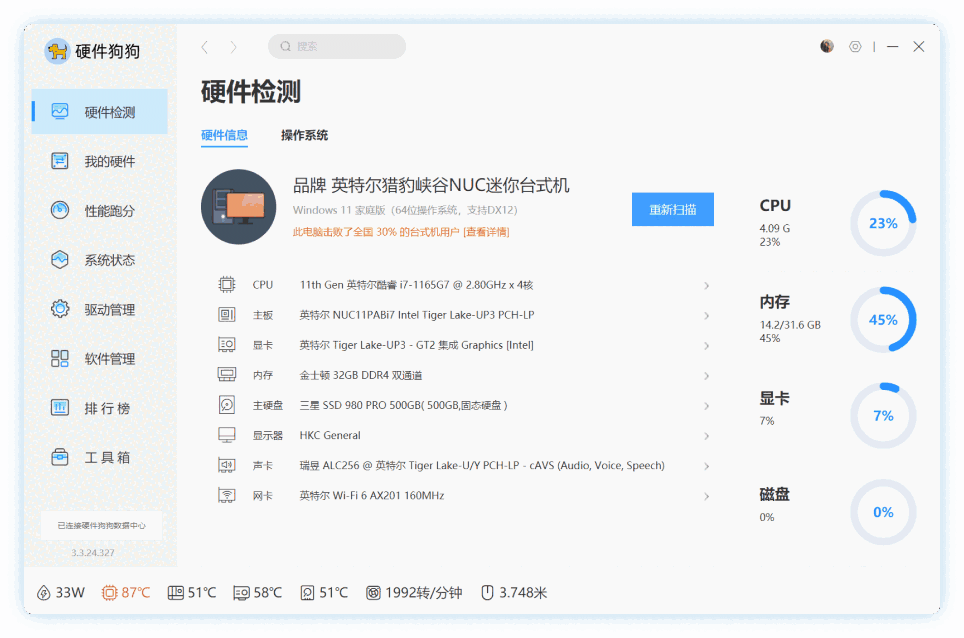Expand the 主板 NUC11PABi7 row chevron
The image size is (964, 638).
706,315
